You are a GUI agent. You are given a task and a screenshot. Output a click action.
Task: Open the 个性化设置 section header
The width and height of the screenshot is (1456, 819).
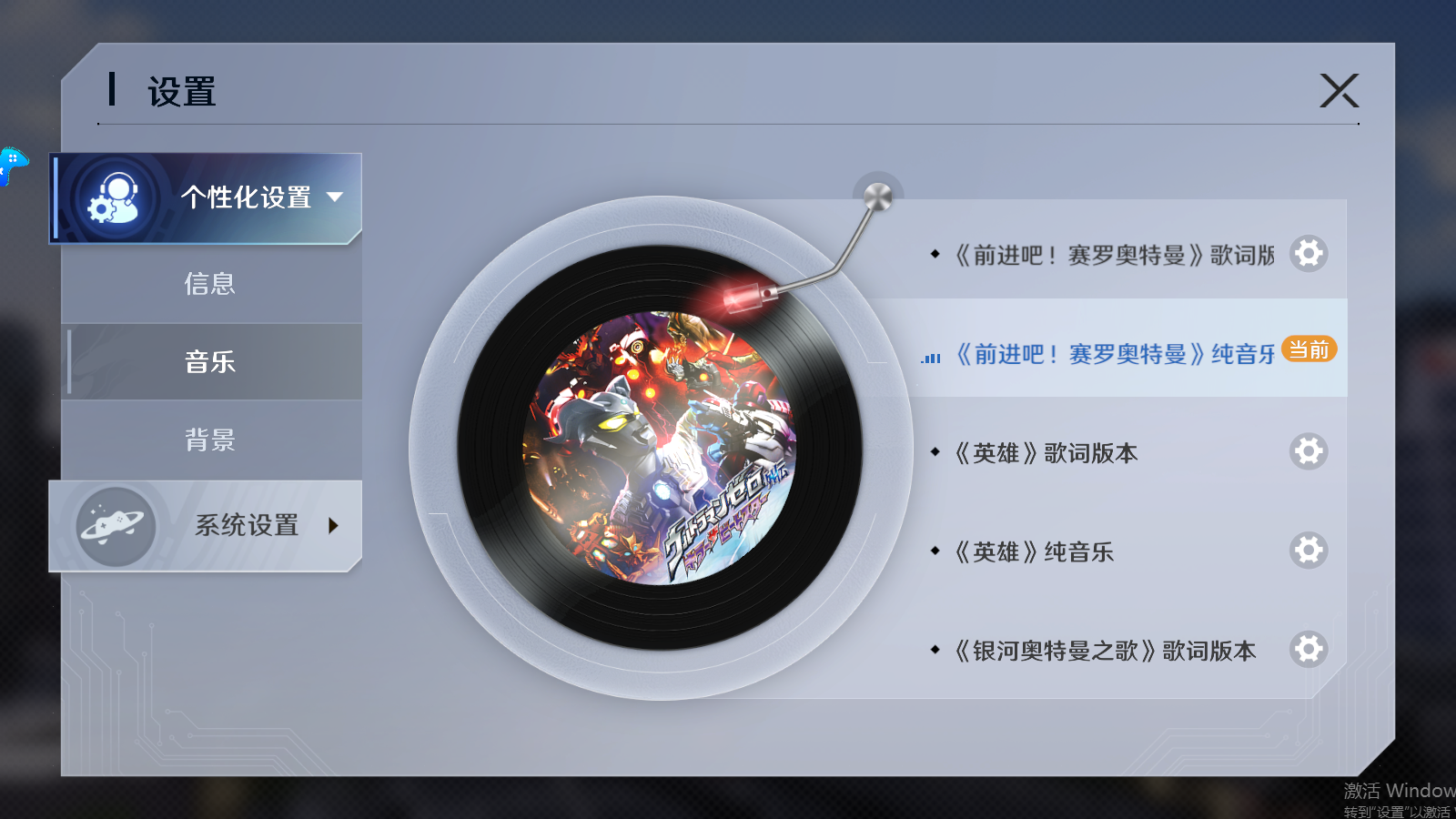point(206,198)
